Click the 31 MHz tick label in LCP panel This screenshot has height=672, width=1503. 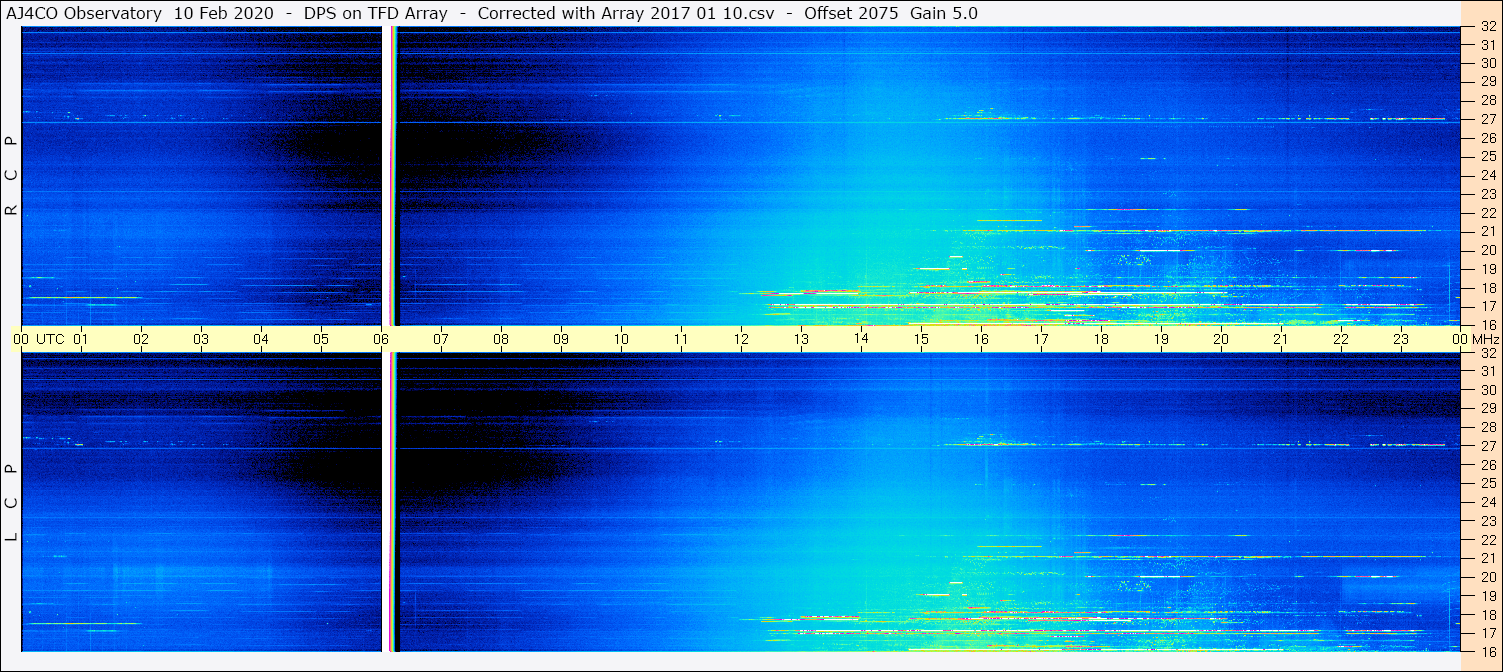(1488, 371)
